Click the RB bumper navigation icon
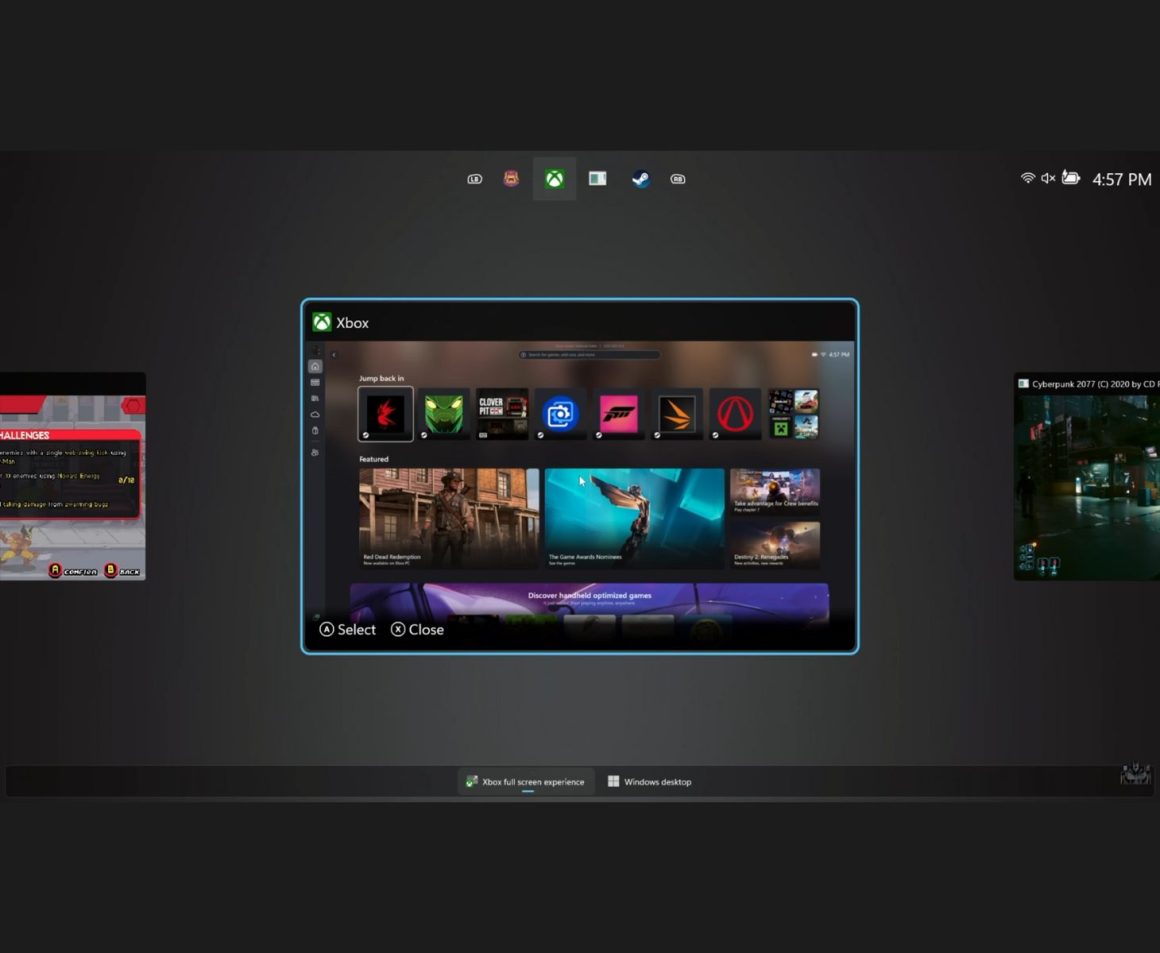 (x=678, y=179)
